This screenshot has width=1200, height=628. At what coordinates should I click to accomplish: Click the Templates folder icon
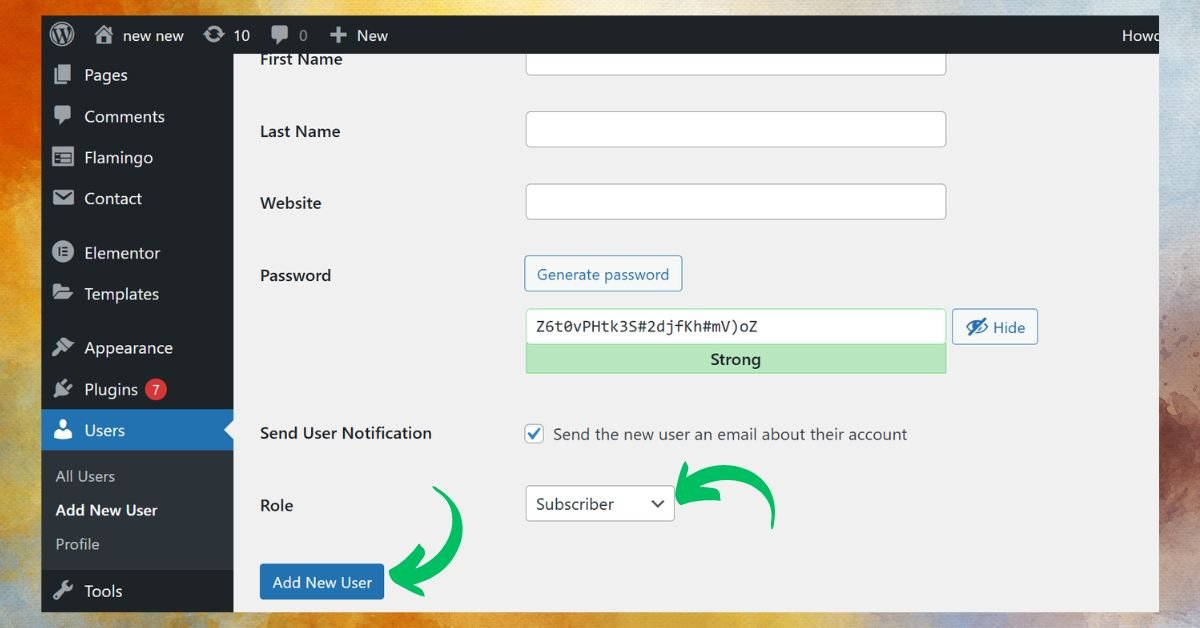coord(63,293)
